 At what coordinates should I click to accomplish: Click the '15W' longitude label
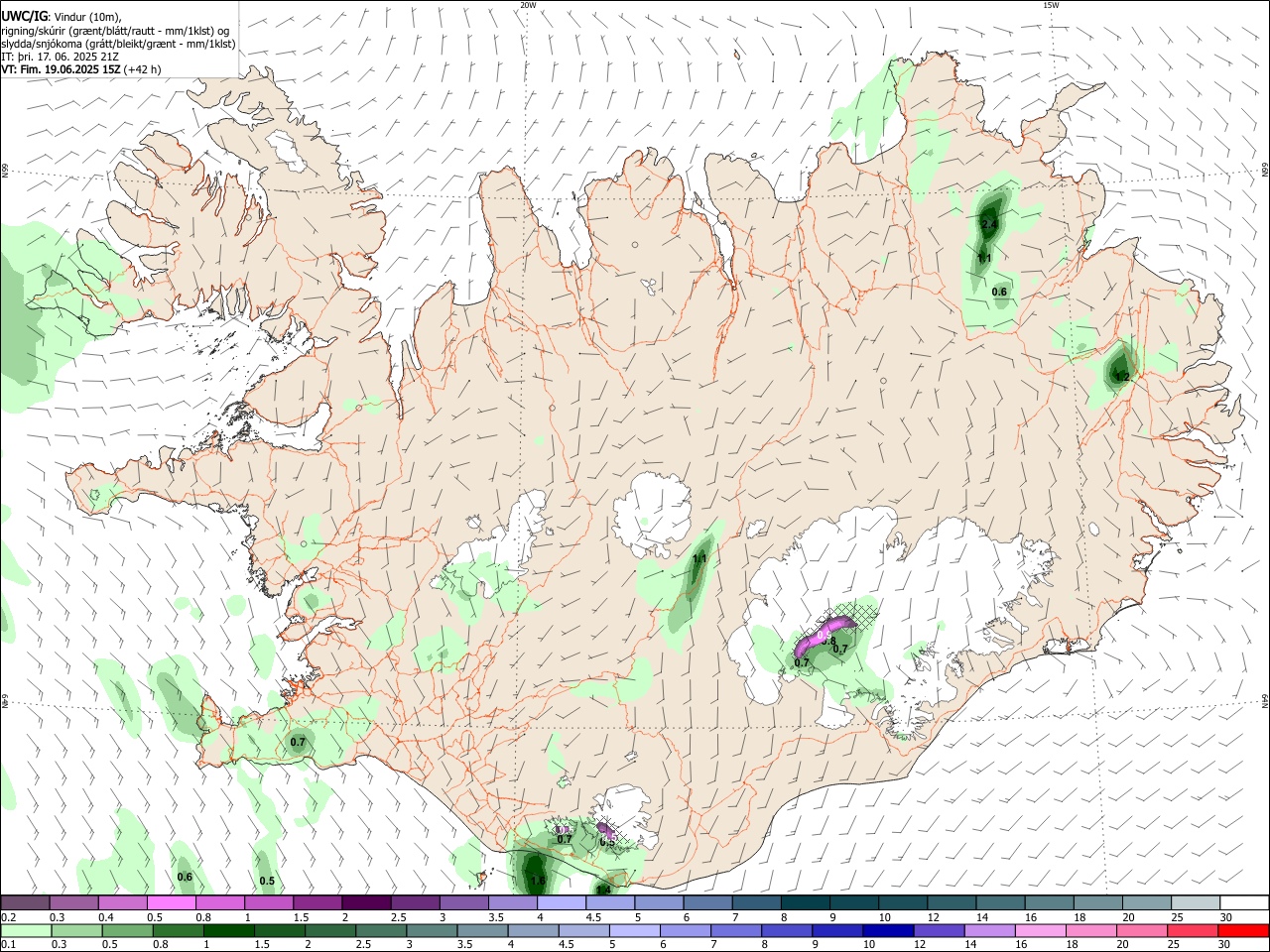pyautogui.click(x=1051, y=5)
